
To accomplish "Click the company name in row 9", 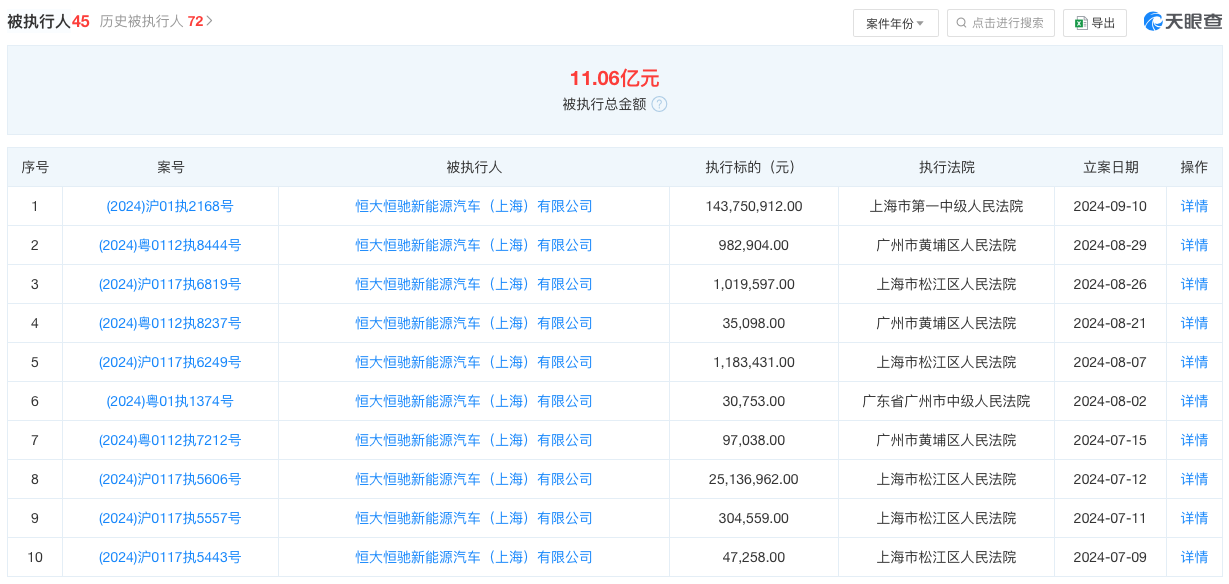I will click(474, 518).
